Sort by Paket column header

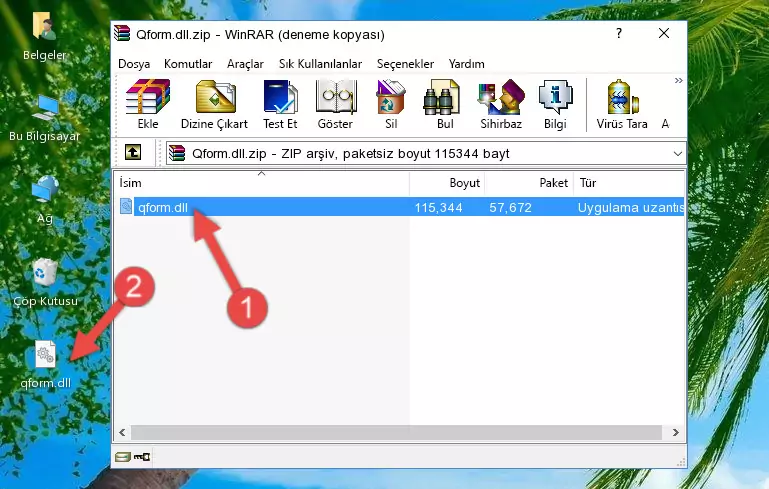pos(529,183)
